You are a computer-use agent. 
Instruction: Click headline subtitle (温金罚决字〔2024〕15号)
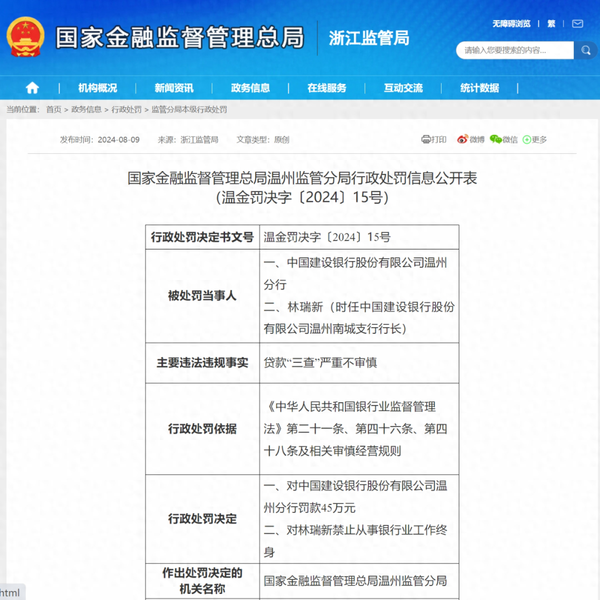302,197
